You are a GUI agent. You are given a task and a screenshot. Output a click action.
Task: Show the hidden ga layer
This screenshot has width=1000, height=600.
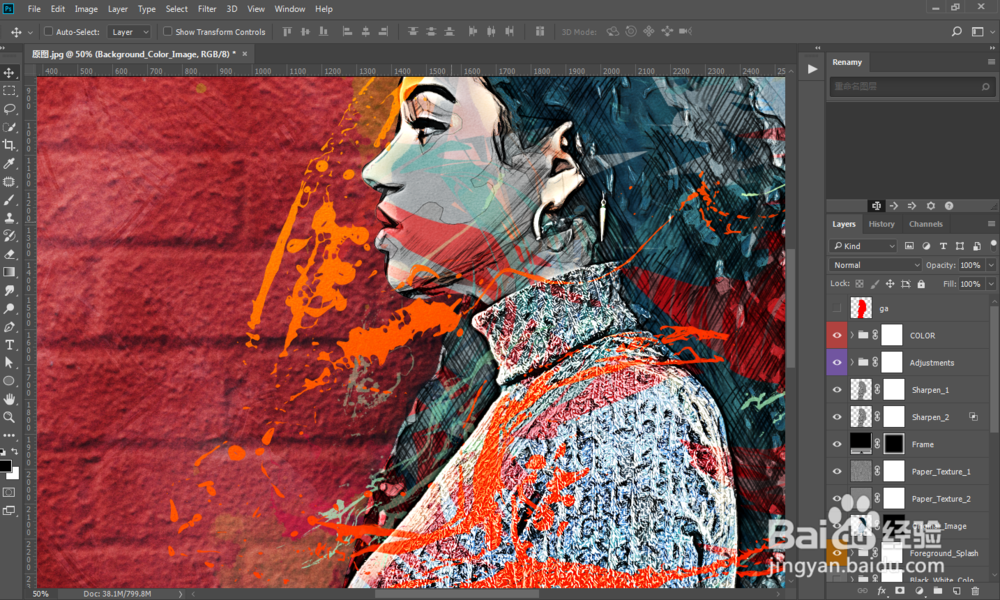point(836,309)
